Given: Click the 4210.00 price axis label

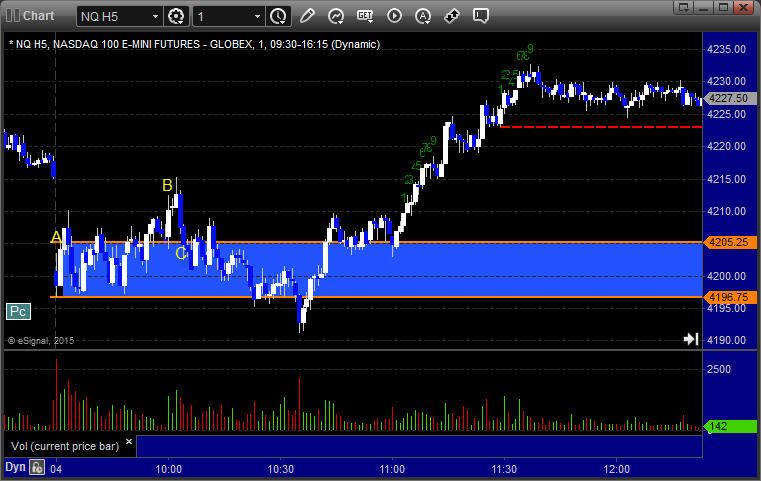Looking at the screenshot, I should (x=727, y=212).
